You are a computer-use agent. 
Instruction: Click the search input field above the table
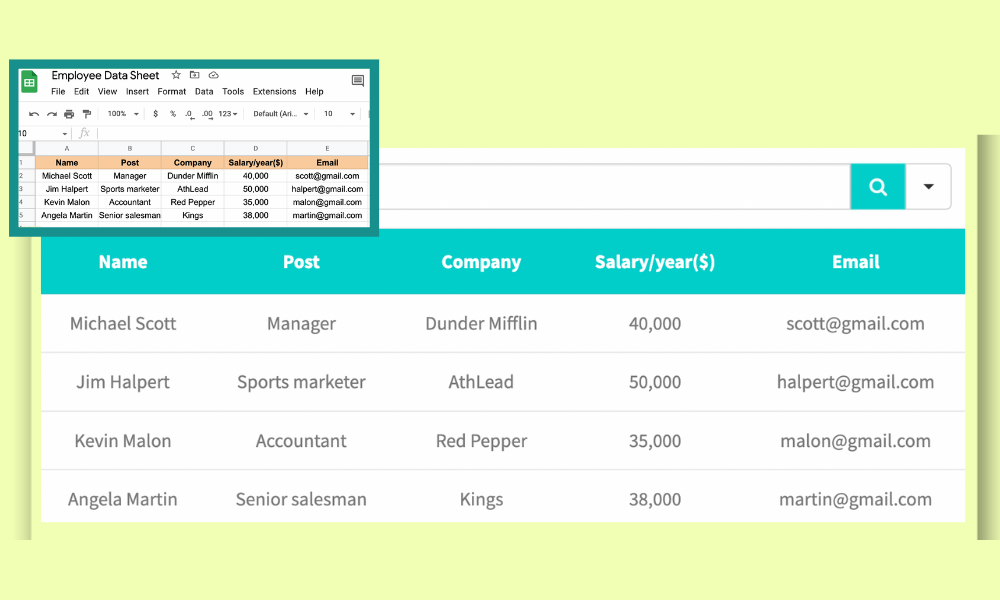pos(614,186)
